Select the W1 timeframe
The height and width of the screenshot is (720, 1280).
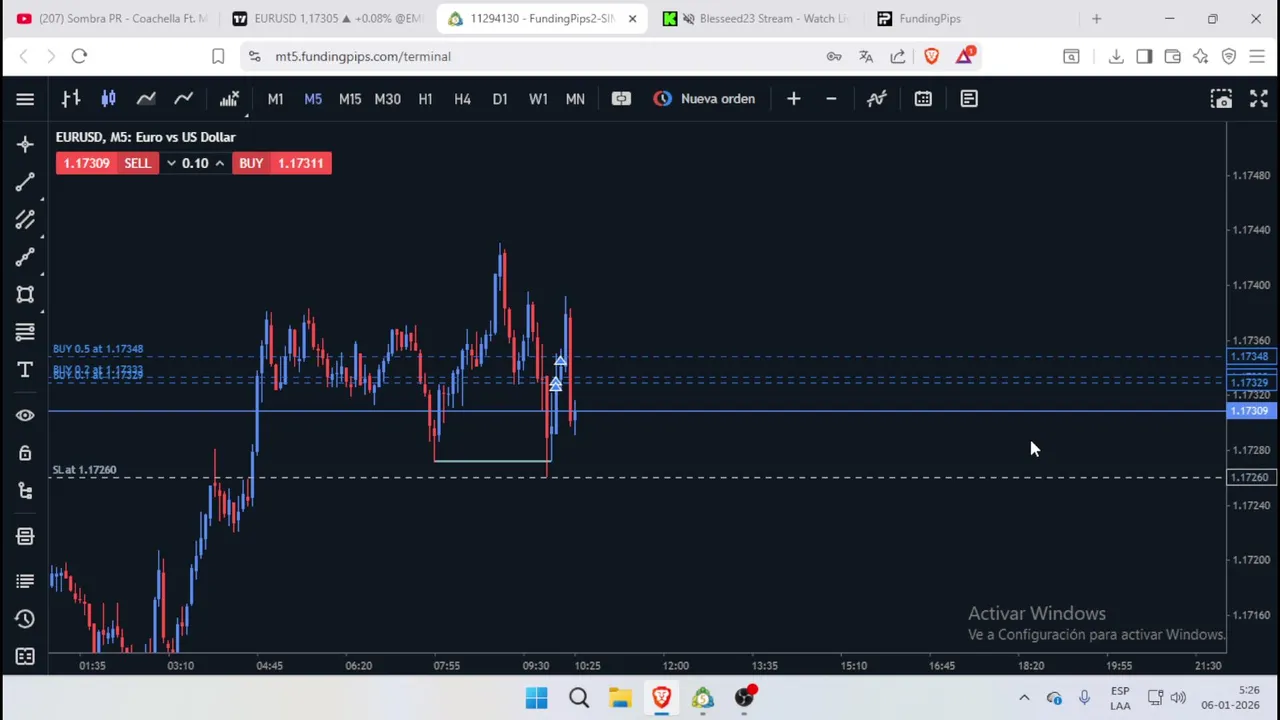(x=538, y=99)
